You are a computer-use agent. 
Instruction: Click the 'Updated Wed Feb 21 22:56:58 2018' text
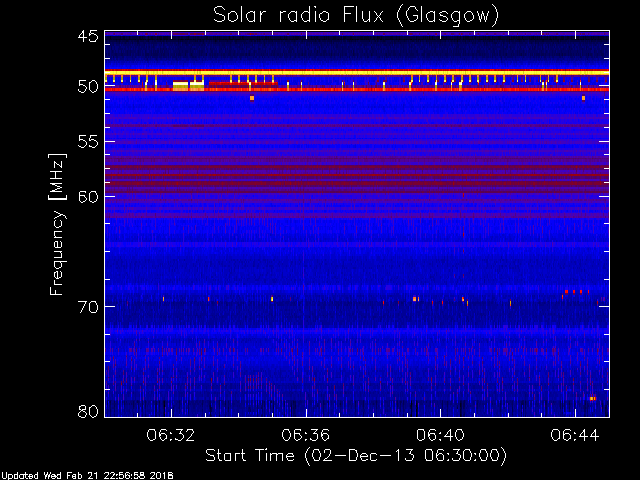click(87, 476)
